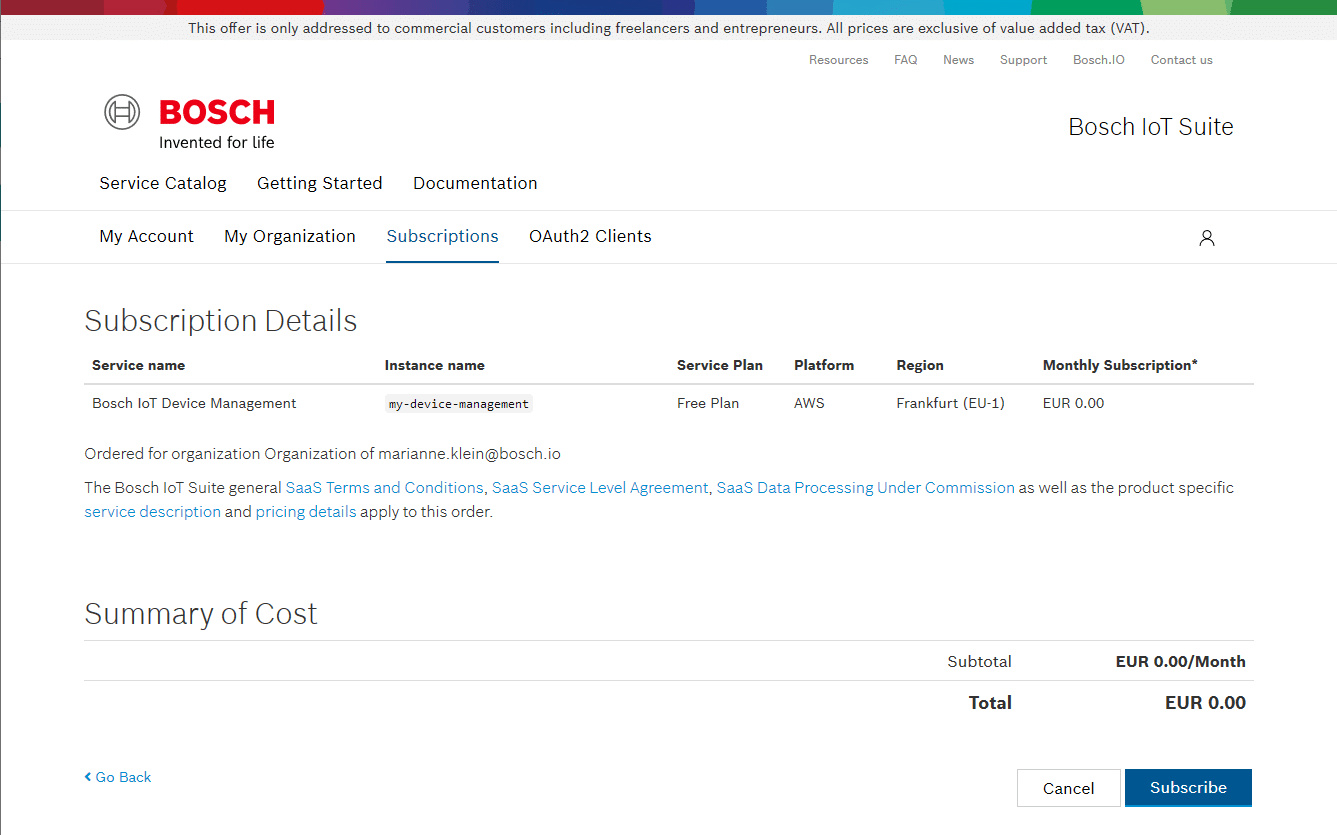This screenshot has width=1337, height=835.
Task: Click the Subtotal label
Action: pyautogui.click(x=979, y=661)
